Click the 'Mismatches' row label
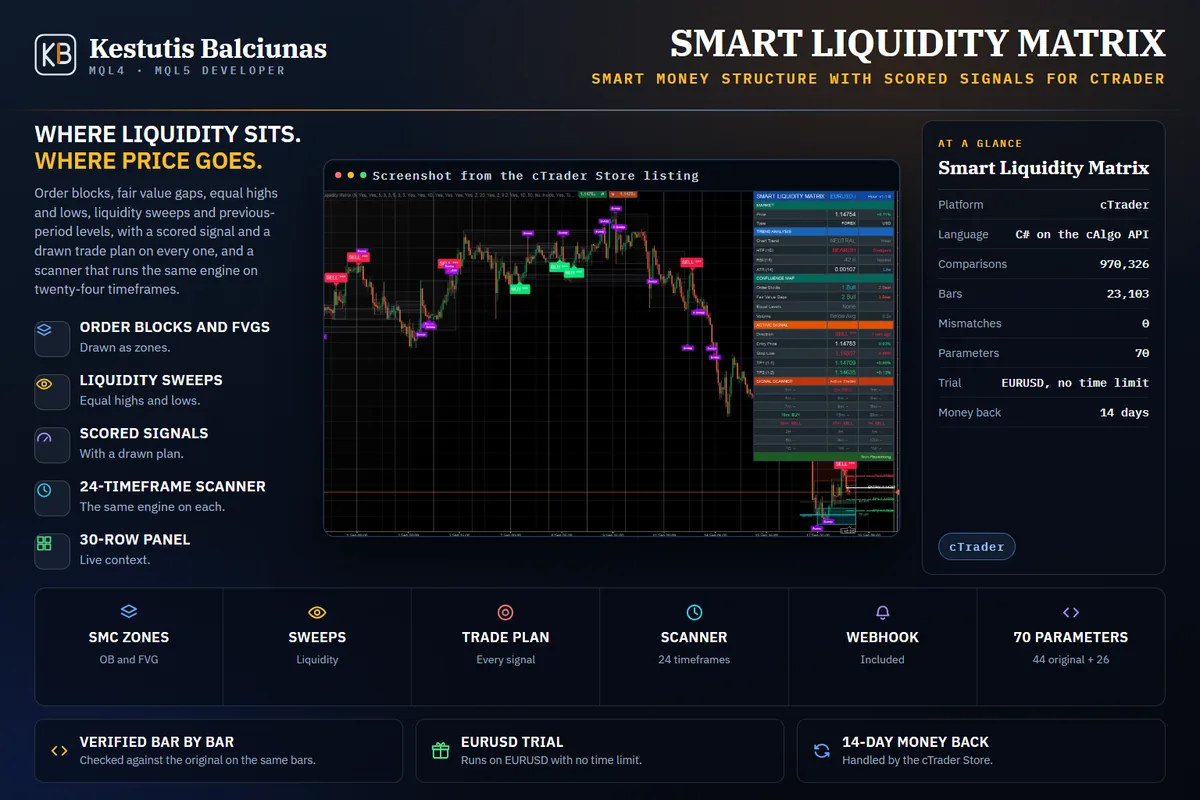 (969, 324)
